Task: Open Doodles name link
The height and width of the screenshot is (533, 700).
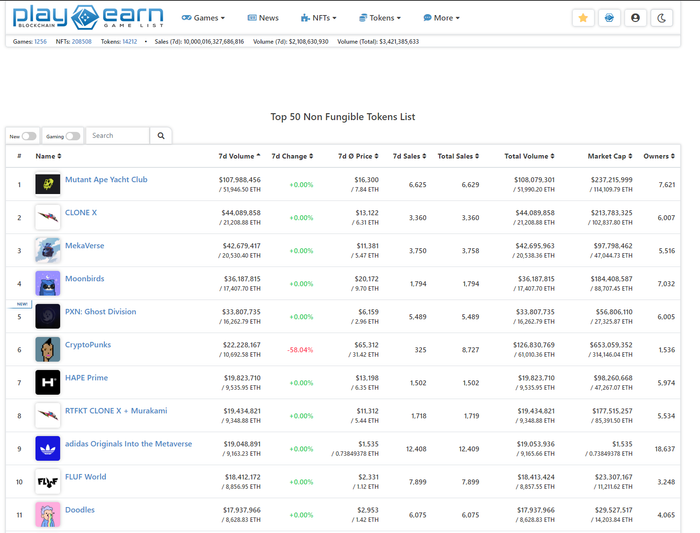Action: pos(80,510)
